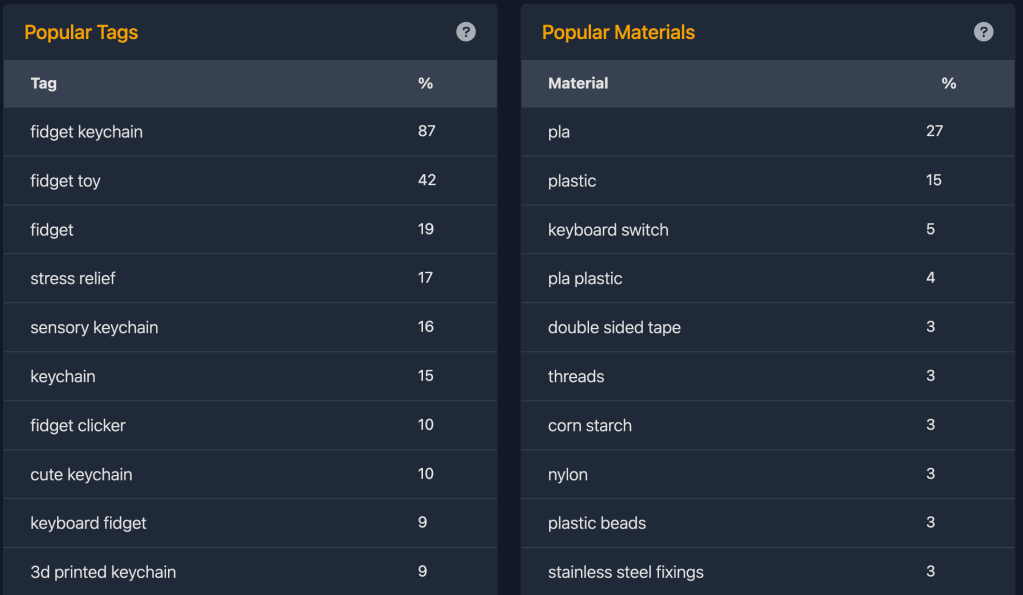Image resolution: width=1023 pixels, height=595 pixels.
Task: Click the stress relief tag
Action: click(x=73, y=279)
